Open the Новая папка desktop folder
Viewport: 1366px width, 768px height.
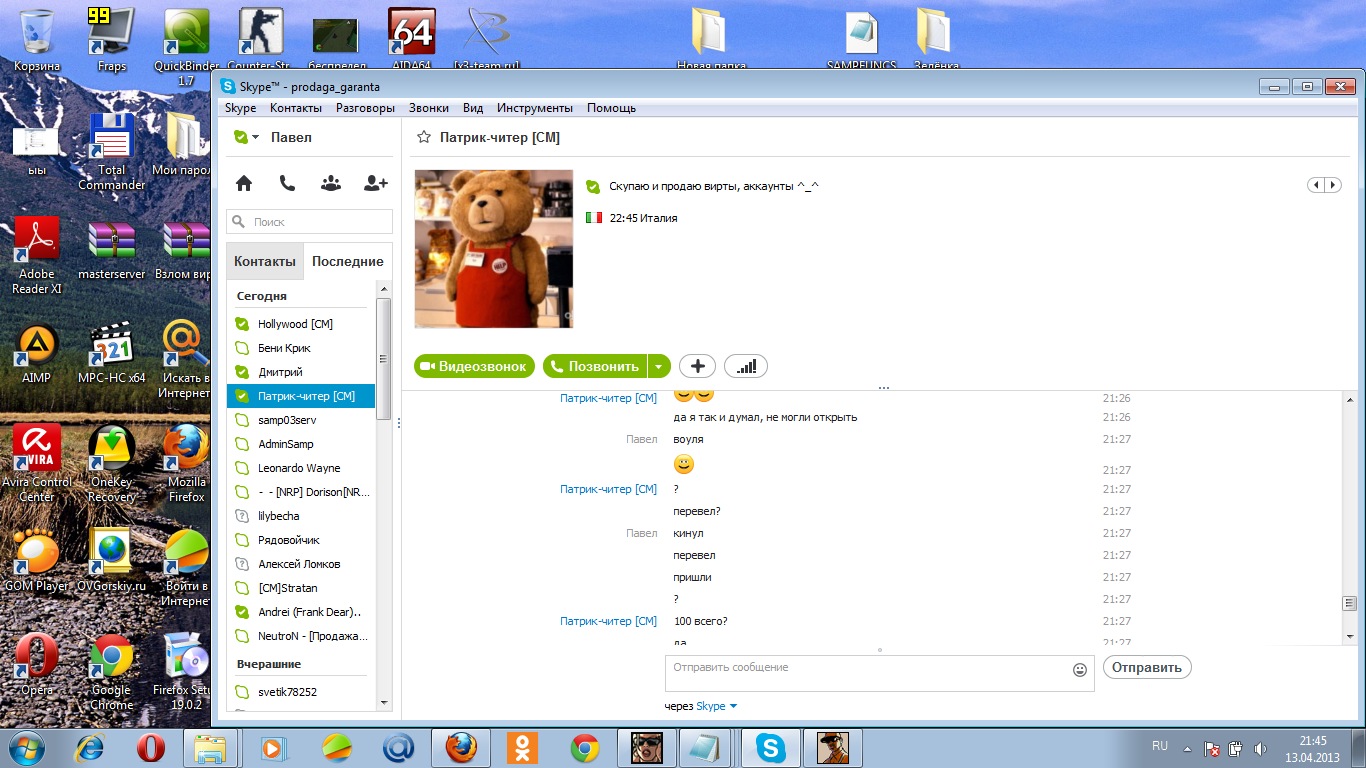coord(711,40)
